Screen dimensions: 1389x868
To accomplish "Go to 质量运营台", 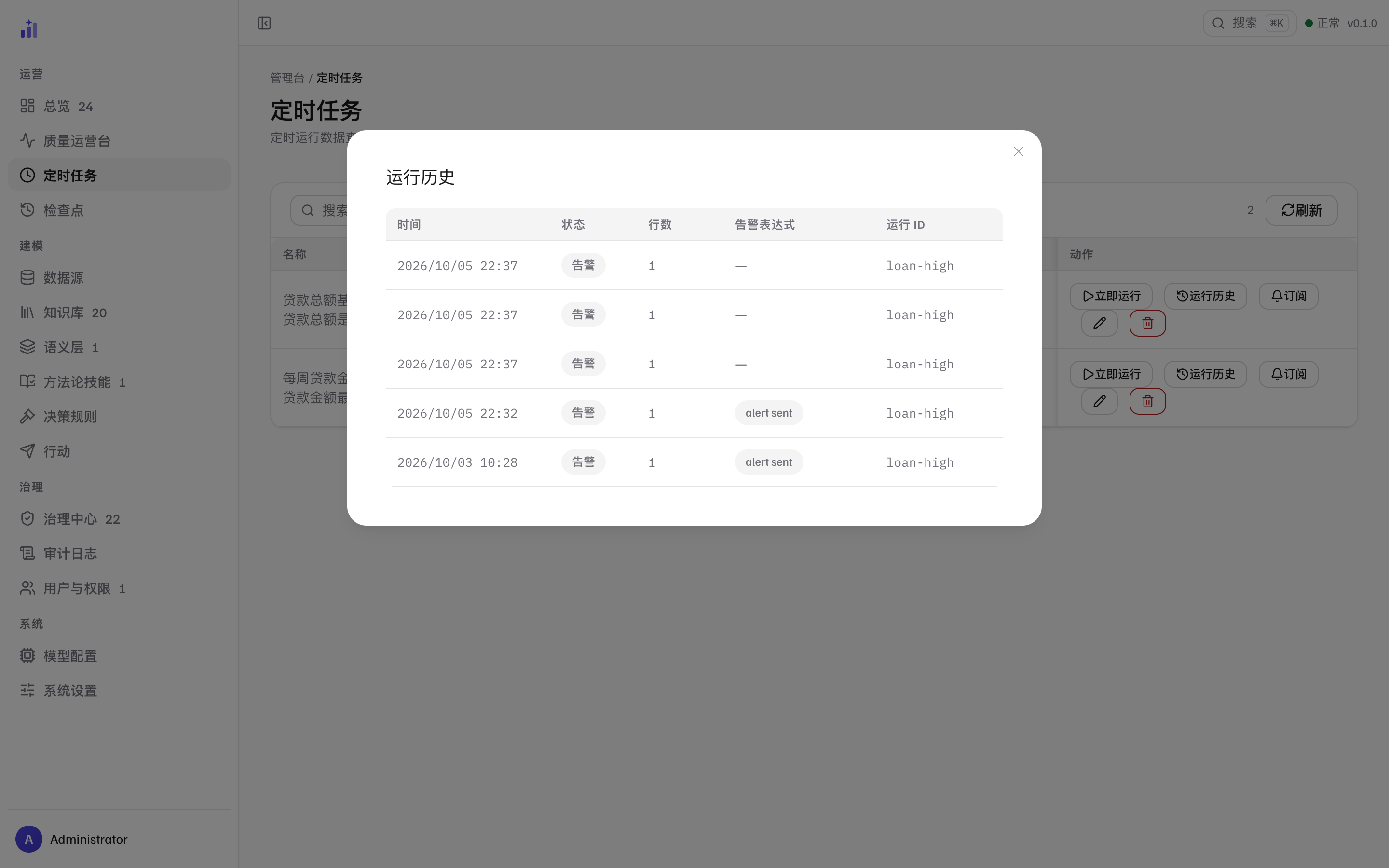I will pos(119,141).
